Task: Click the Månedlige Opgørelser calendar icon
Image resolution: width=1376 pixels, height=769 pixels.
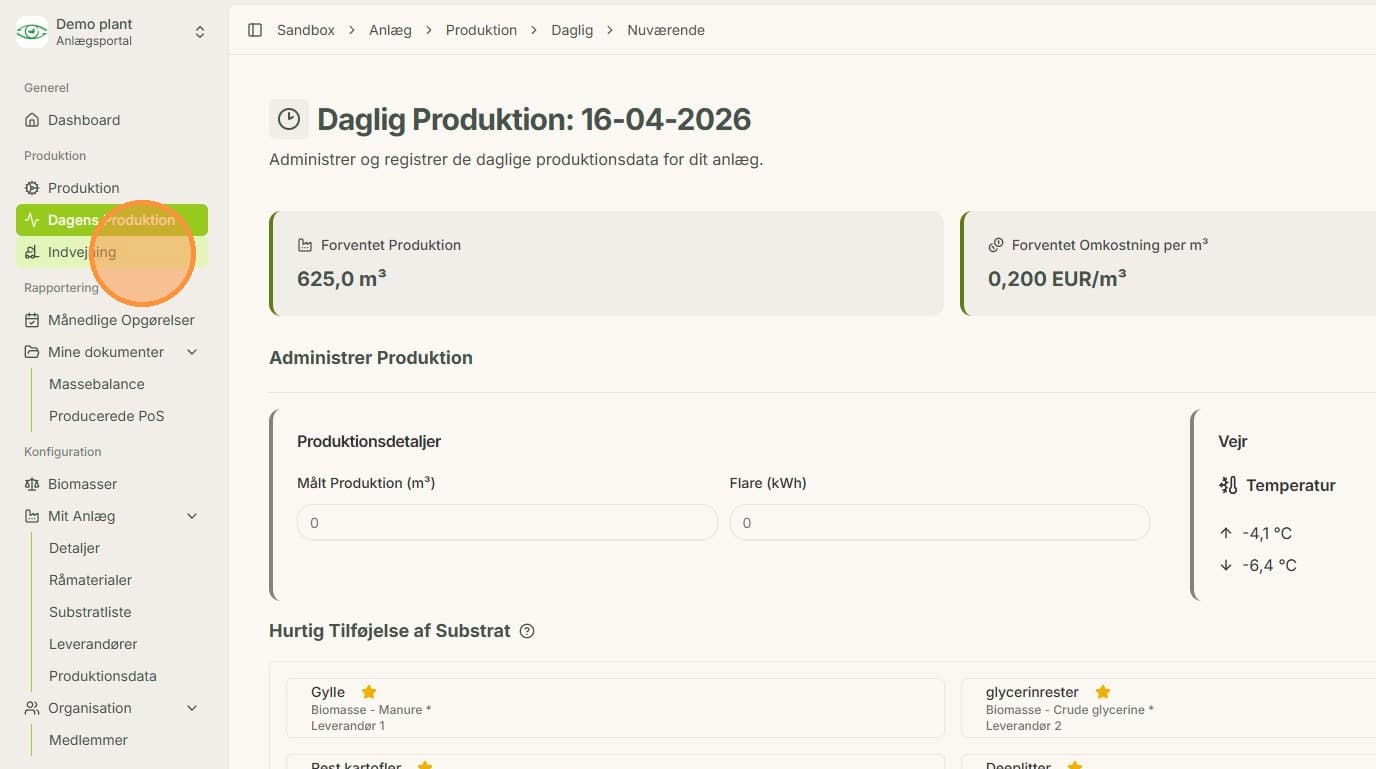Action: (x=32, y=320)
